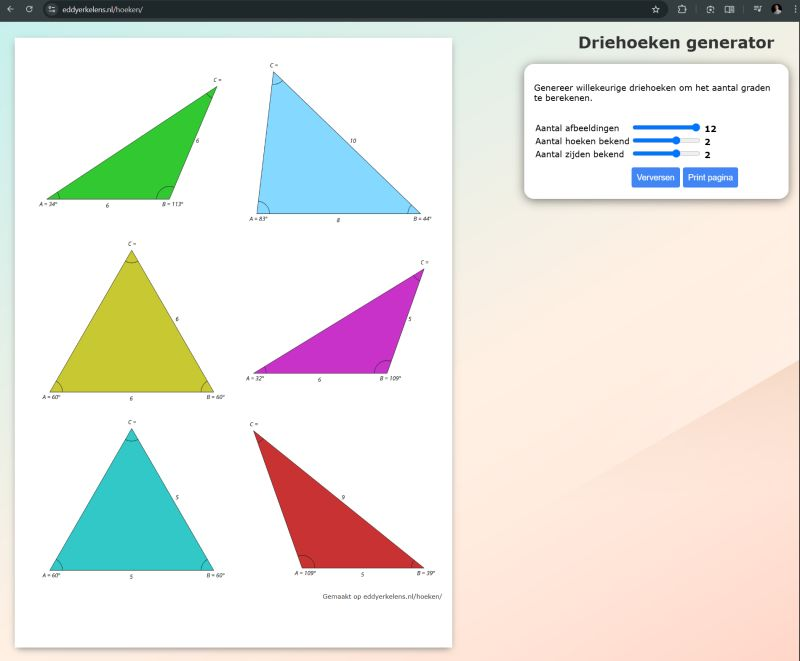
Task: Click the value 2 beside zijden bekend slider
Action: (x=708, y=155)
